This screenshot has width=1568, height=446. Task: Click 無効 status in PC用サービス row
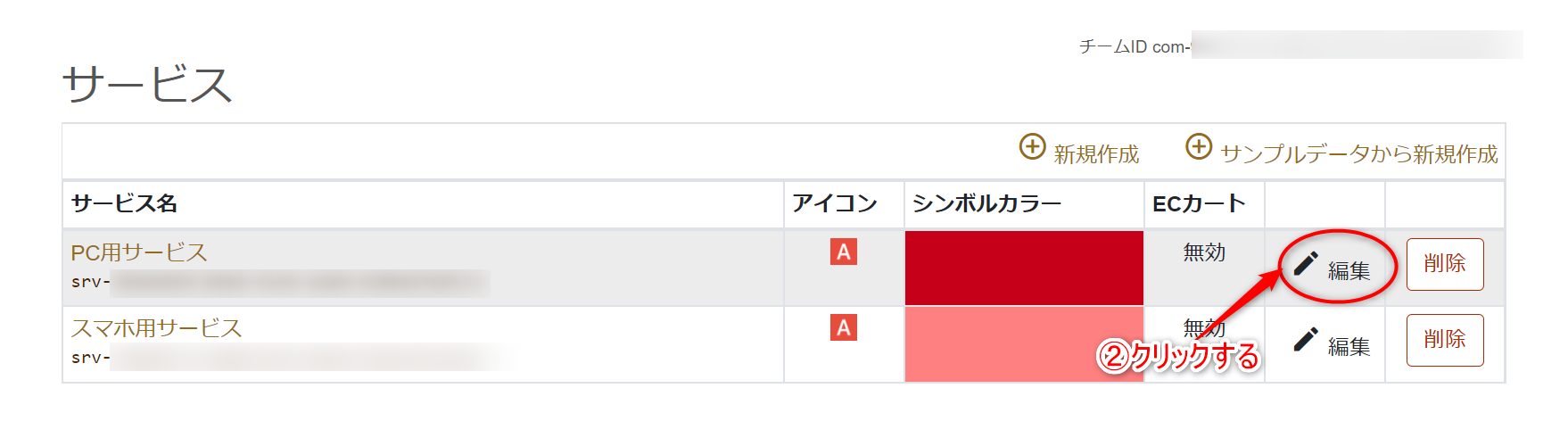[x=1204, y=252]
